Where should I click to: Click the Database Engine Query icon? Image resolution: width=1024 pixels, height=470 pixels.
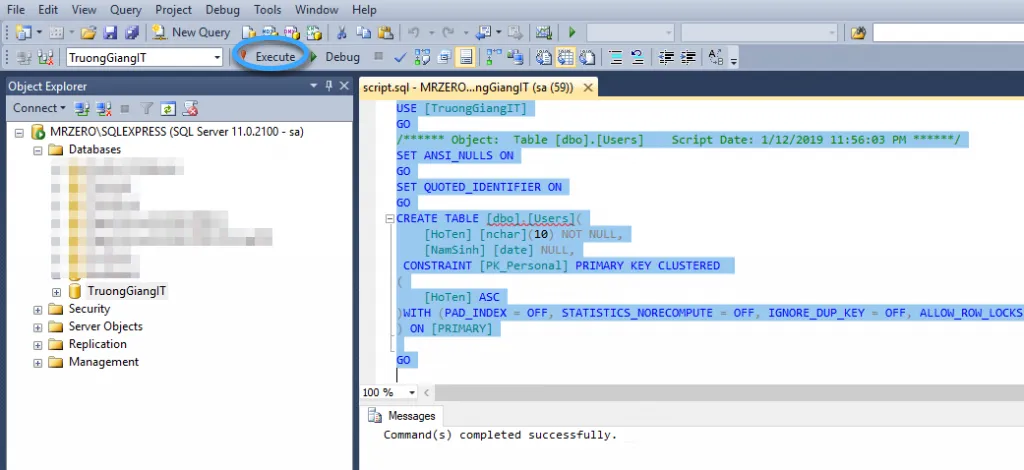click(248, 32)
